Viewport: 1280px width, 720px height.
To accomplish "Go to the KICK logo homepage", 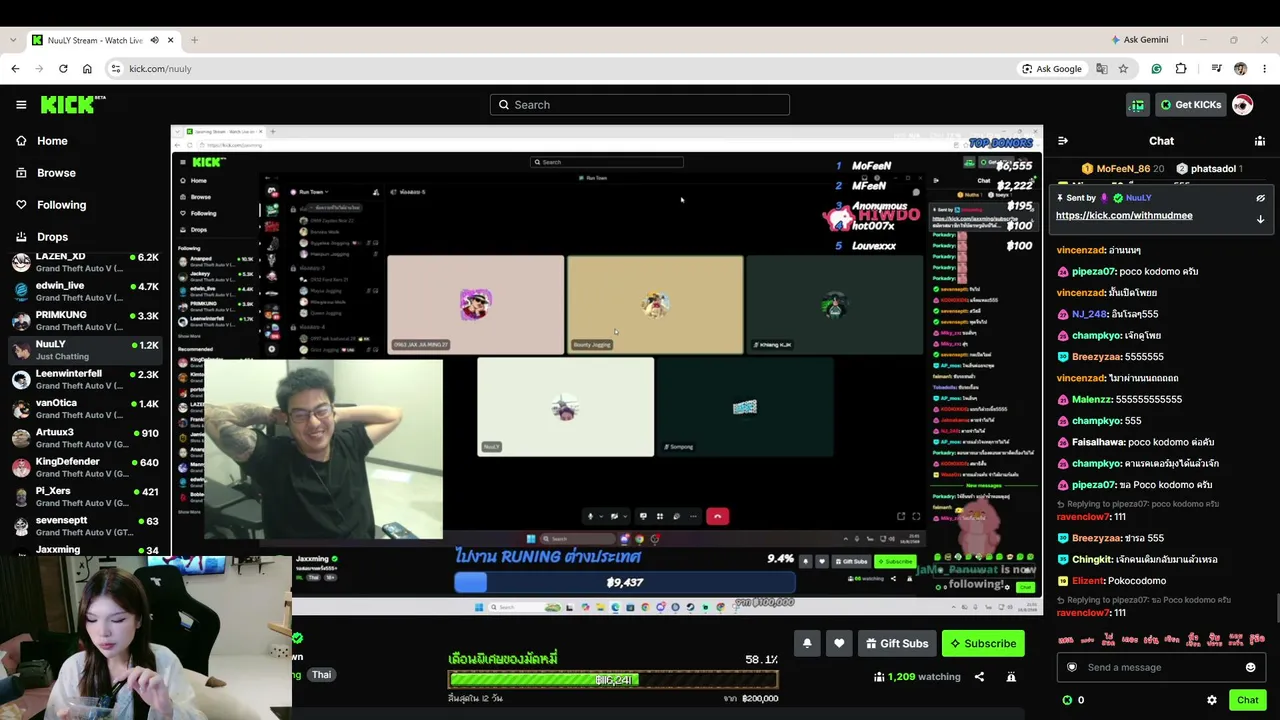I will click(x=73, y=104).
